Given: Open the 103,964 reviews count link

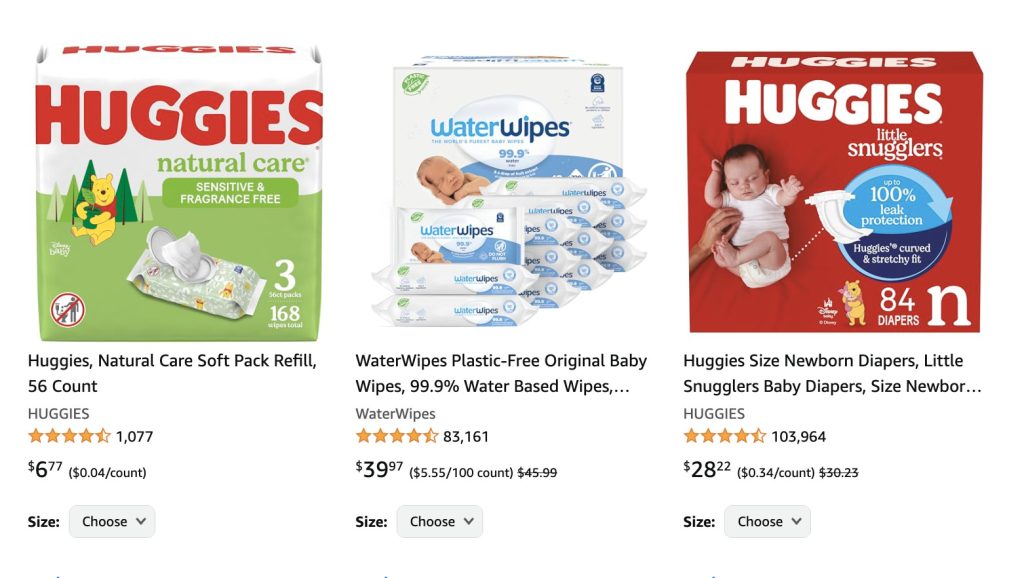Looking at the screenshot, I should click(x=799, y=436).
